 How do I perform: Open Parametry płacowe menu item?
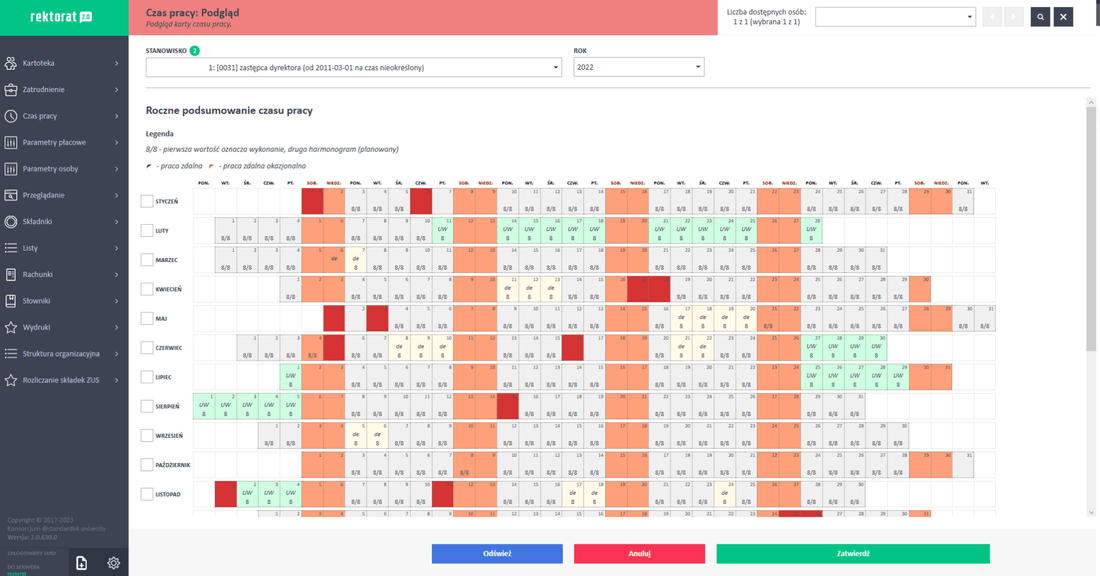pyautogui.click(x=64, y=142)
